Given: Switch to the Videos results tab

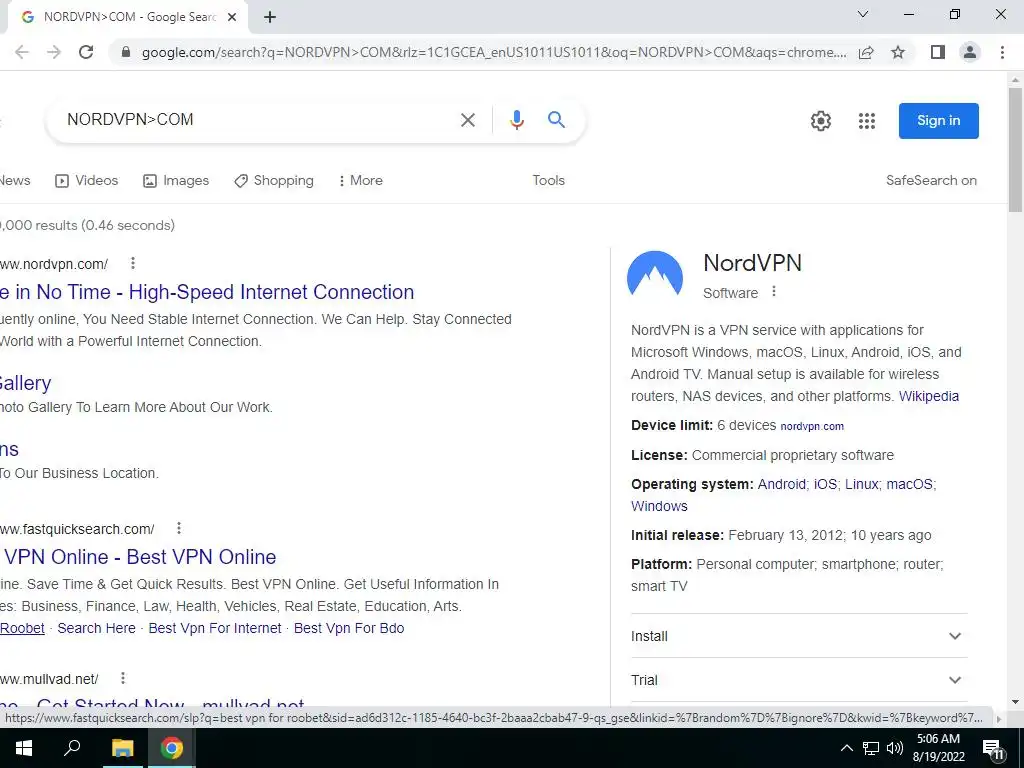Looking at the screenshot, I should 86,181.
